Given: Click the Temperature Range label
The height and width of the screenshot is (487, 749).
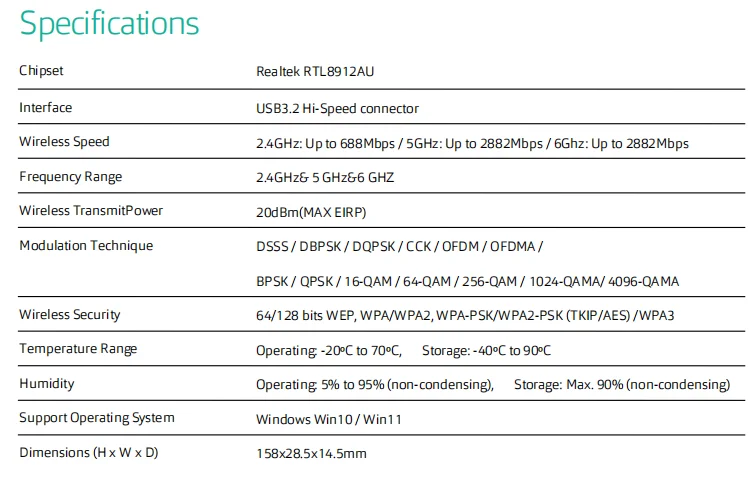Looking at the screenshot, I should 78,349.
